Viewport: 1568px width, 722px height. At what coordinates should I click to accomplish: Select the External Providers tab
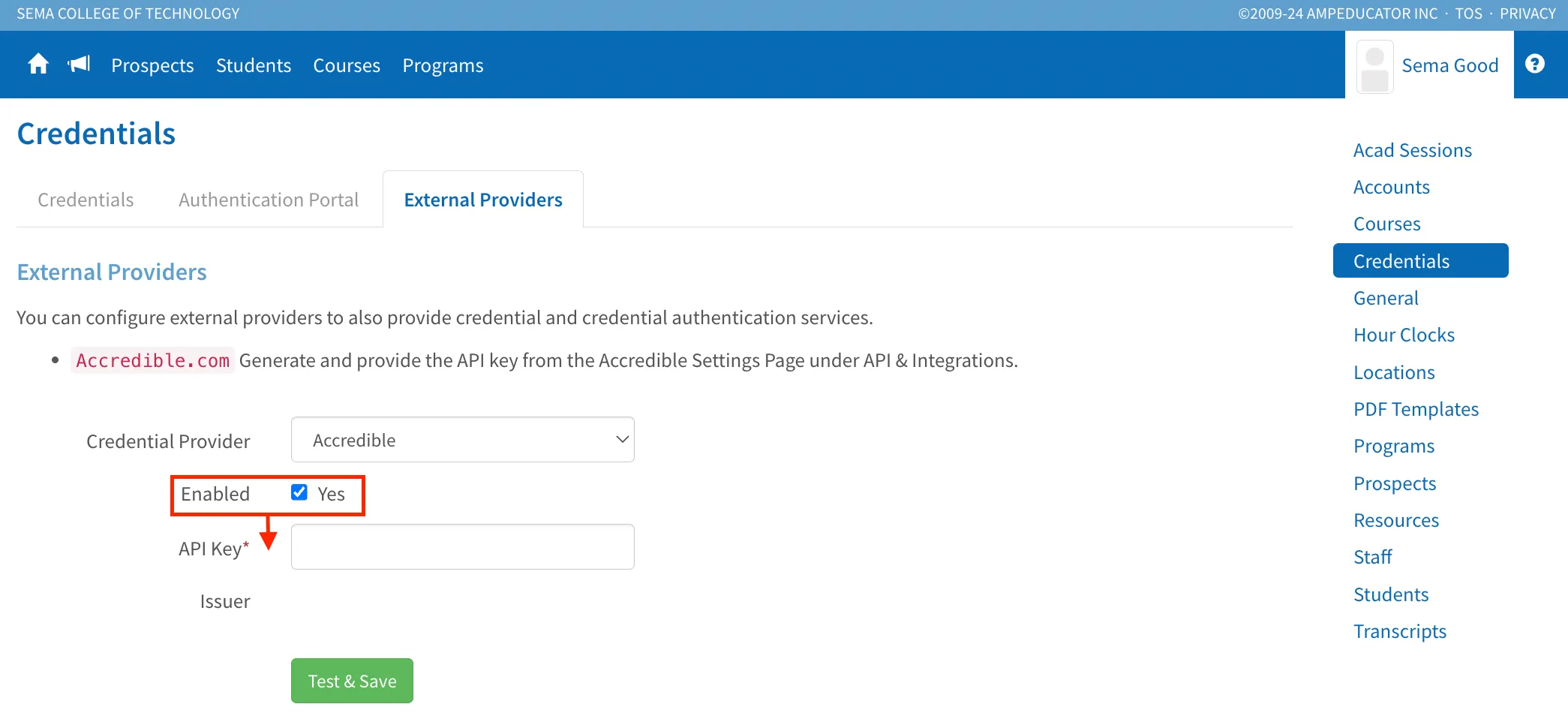pyautogui.click(x=483, y=200)
